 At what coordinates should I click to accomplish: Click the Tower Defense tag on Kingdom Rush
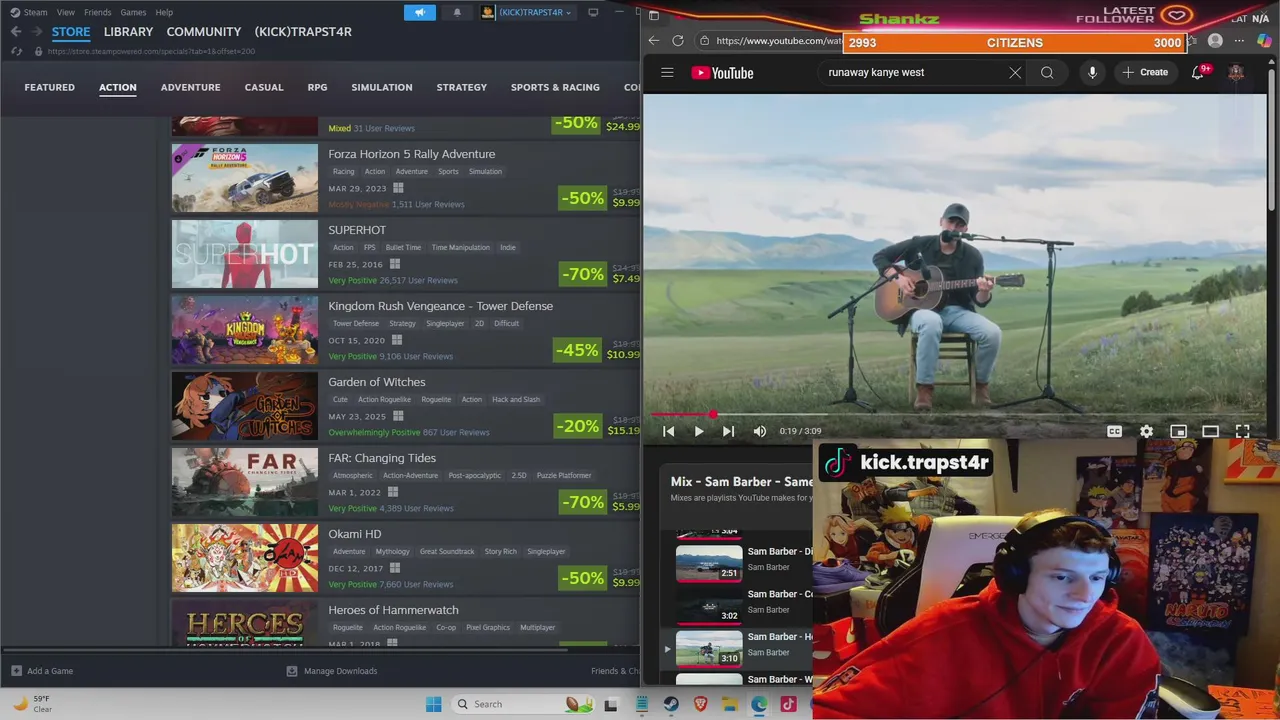click(356, 323)
